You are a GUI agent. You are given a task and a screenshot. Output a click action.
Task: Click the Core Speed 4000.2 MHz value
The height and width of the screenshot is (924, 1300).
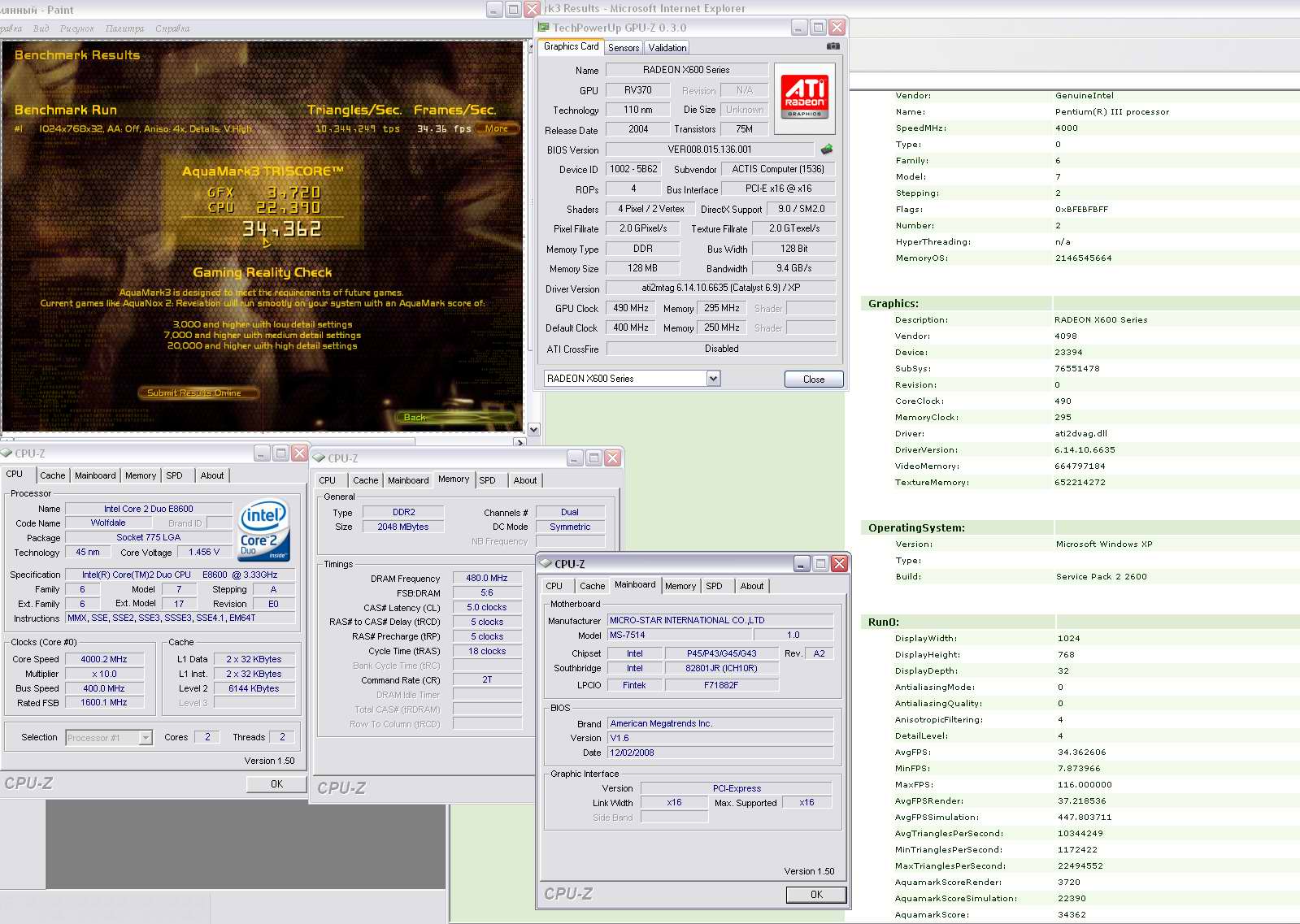pos(104,659)
